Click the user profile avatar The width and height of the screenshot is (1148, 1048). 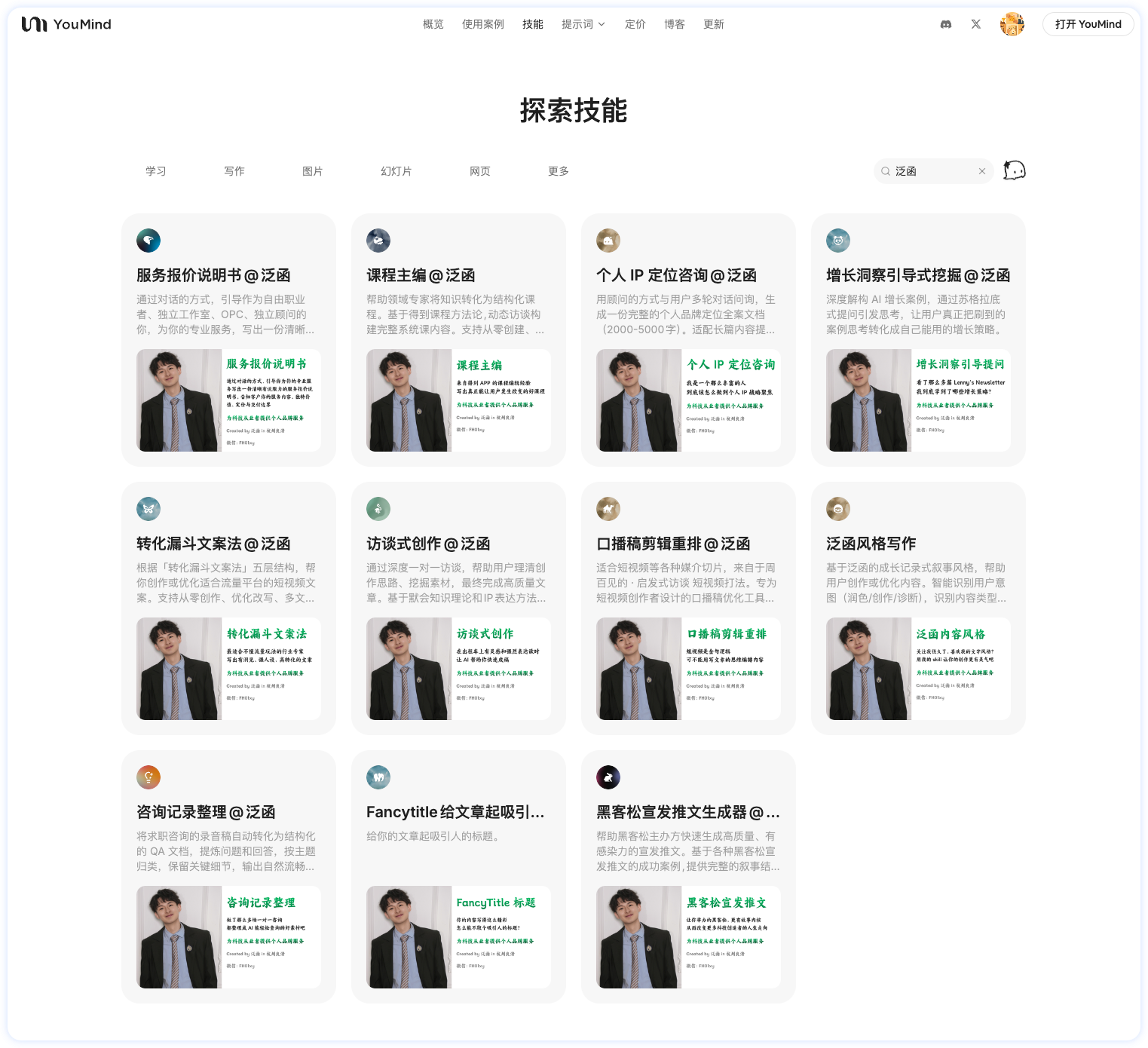(1012, 24)
